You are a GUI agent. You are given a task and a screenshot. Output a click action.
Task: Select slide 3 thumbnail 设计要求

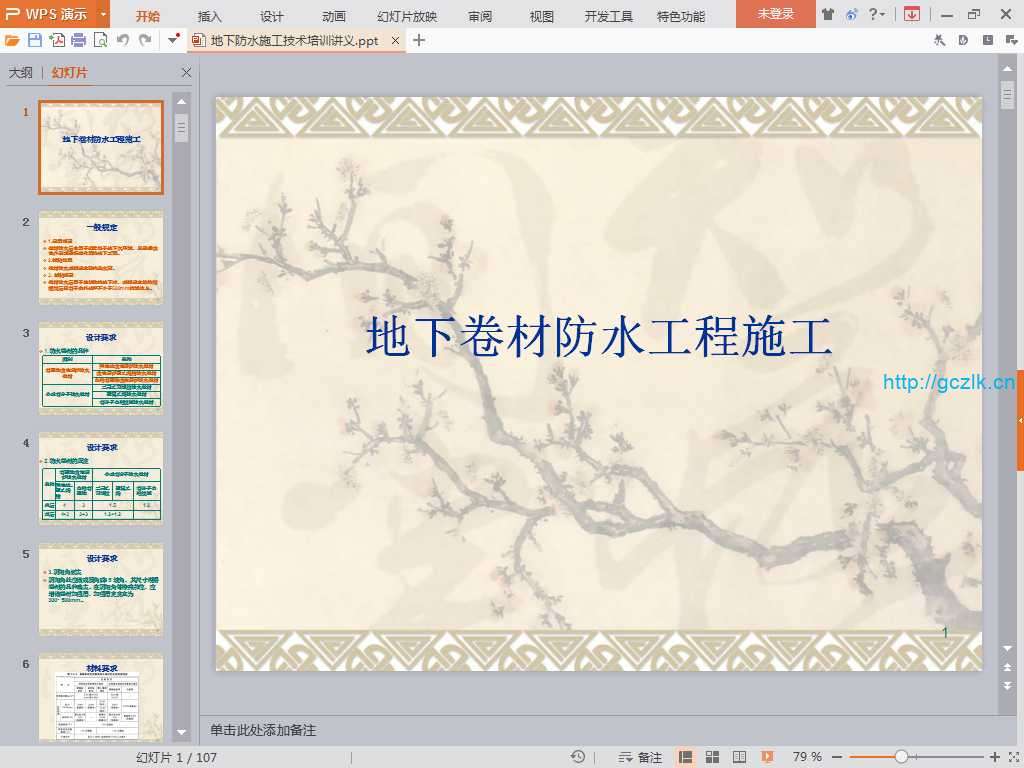coord(100,367)
